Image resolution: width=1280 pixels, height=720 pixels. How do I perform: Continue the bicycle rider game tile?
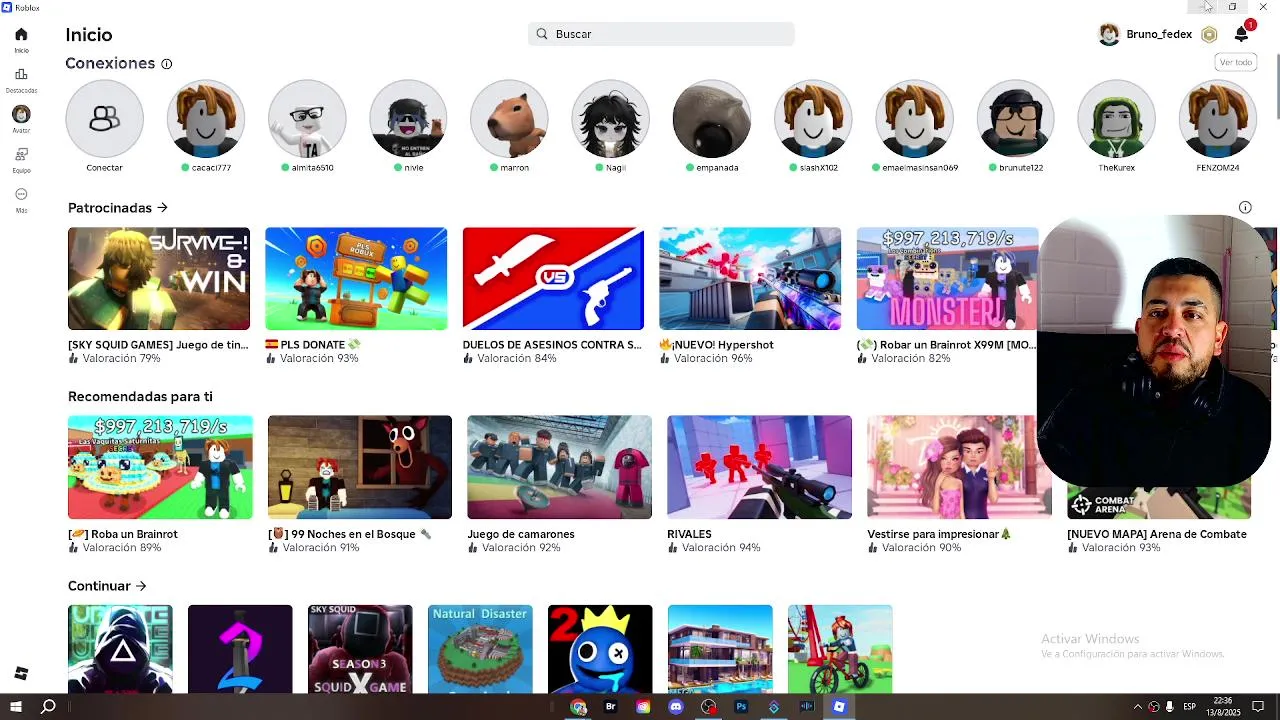tap(840, 649)
